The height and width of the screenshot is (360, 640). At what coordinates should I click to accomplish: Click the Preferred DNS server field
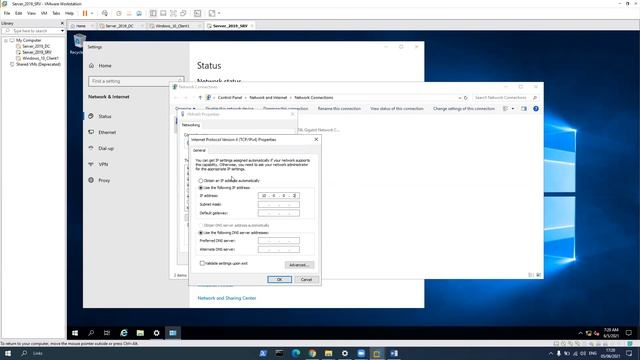279,241
